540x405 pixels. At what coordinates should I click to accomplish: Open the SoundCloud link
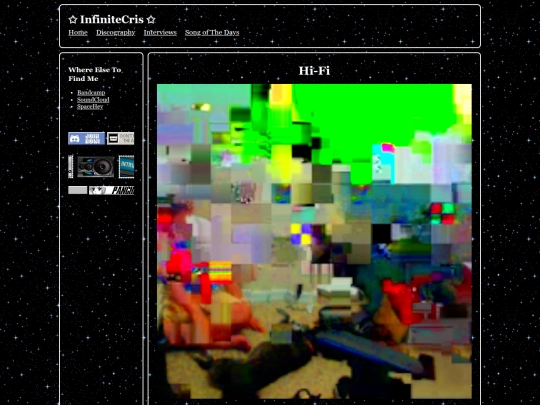coord(93,100)
